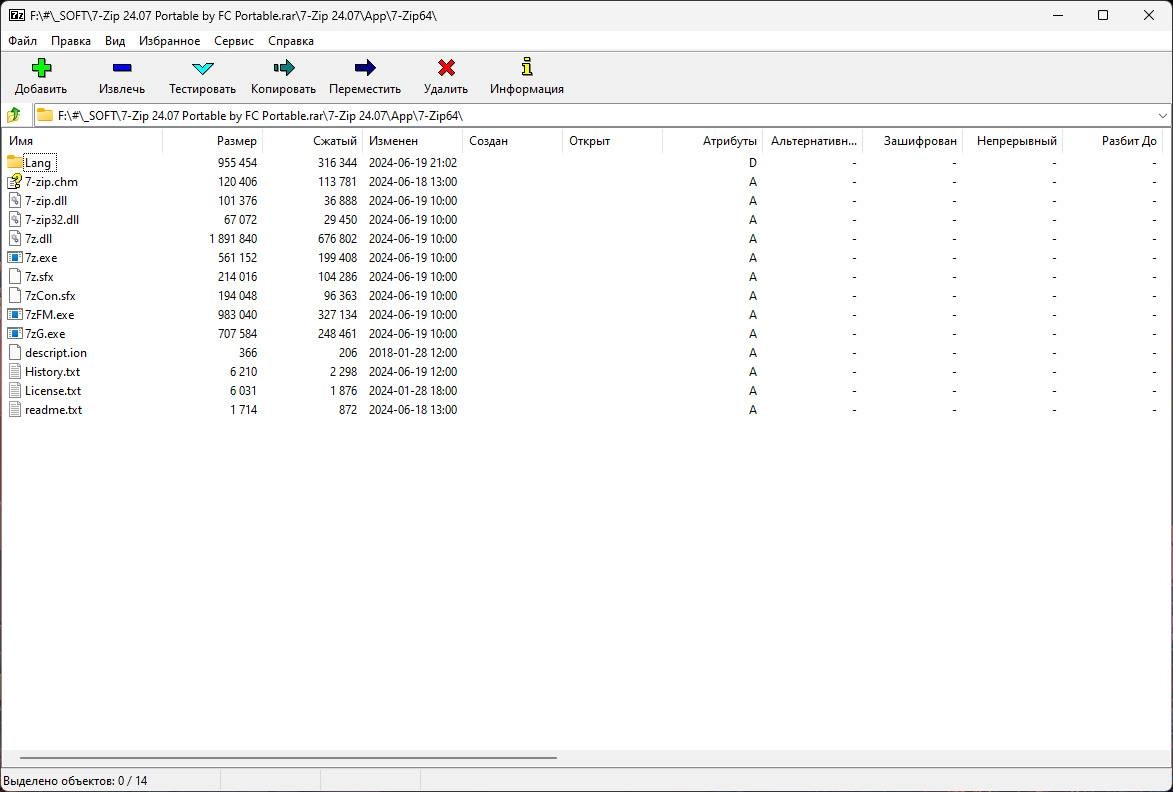Image resolution: width=1173 pixels, height=792 pixels.
Task: Click the red X Delete icon
Action: 447,68
